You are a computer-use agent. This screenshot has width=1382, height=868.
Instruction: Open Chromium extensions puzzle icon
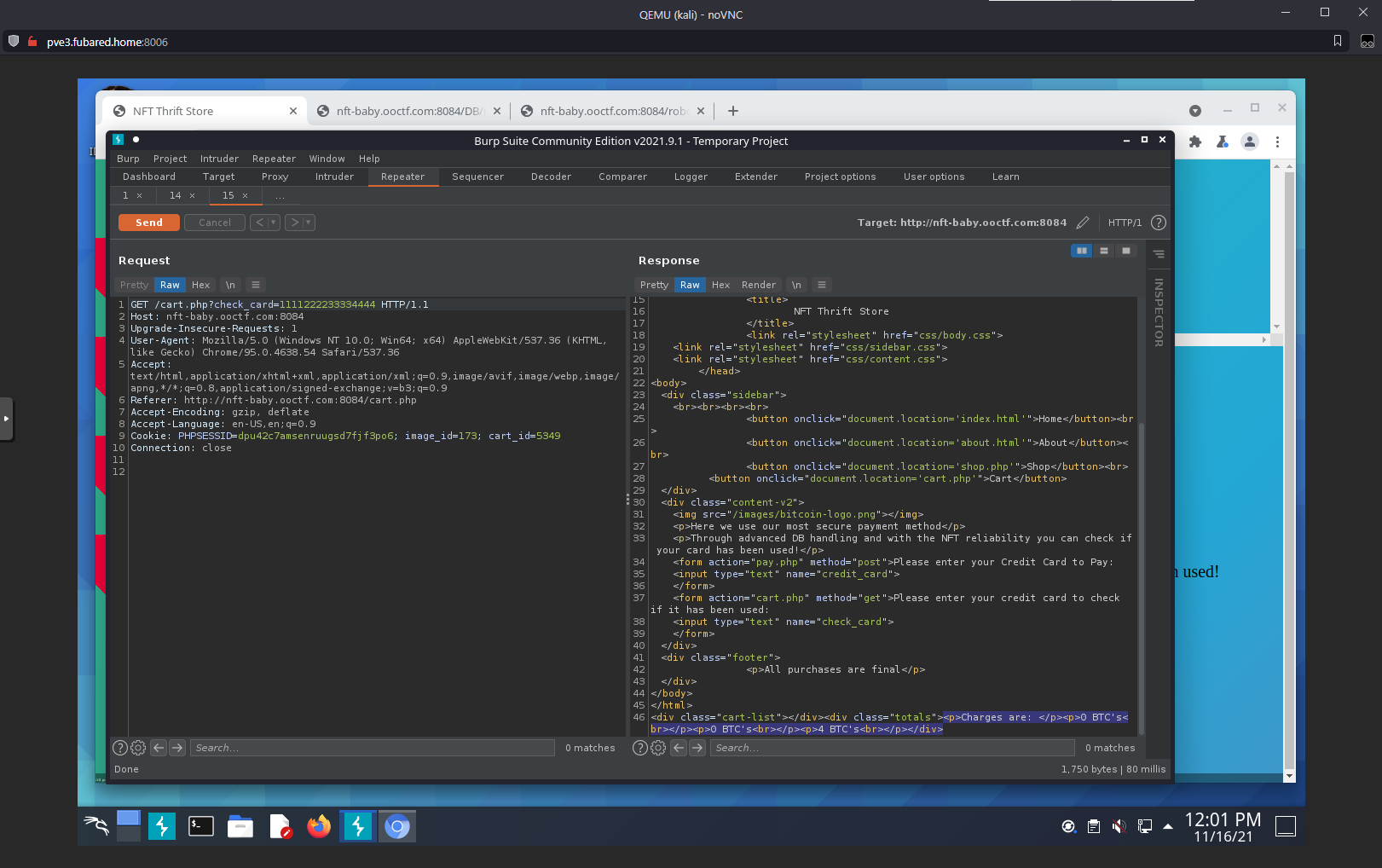(1195, 142)
